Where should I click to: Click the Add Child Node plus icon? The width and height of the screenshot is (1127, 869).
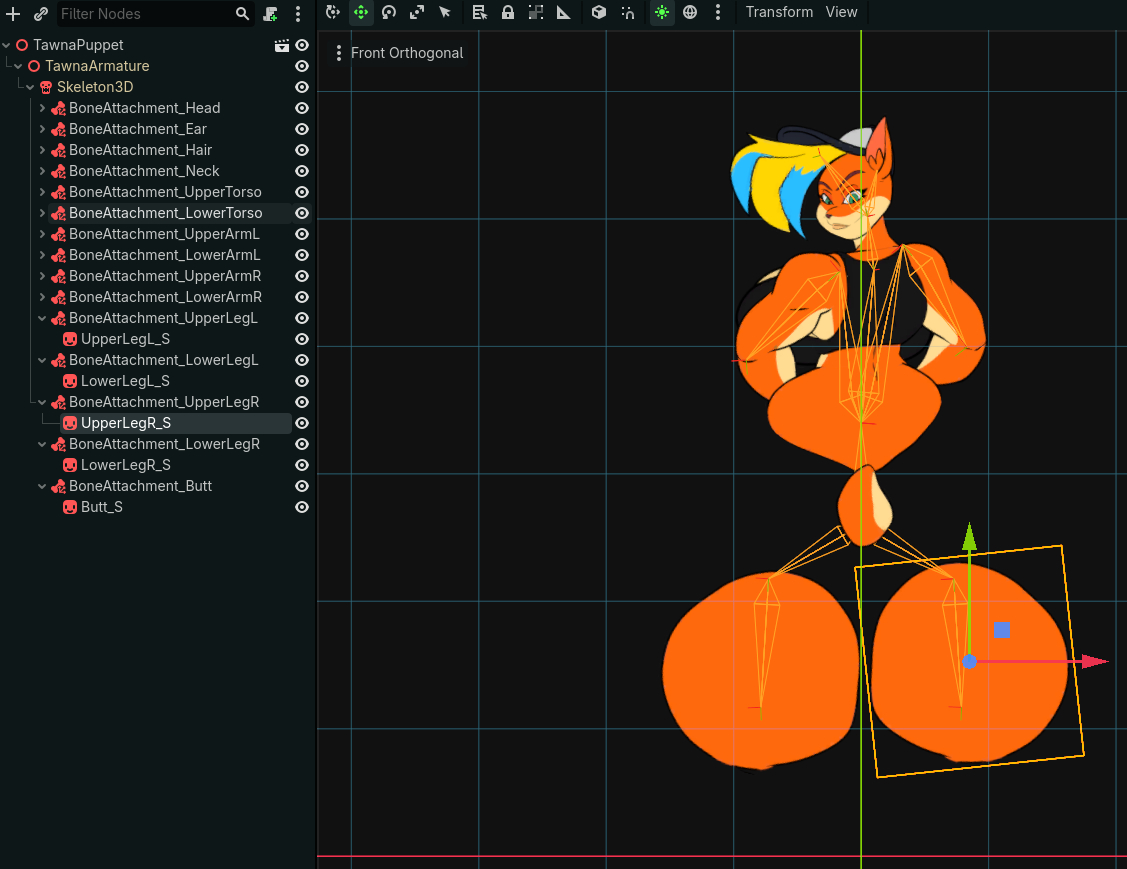pos(13,14)
